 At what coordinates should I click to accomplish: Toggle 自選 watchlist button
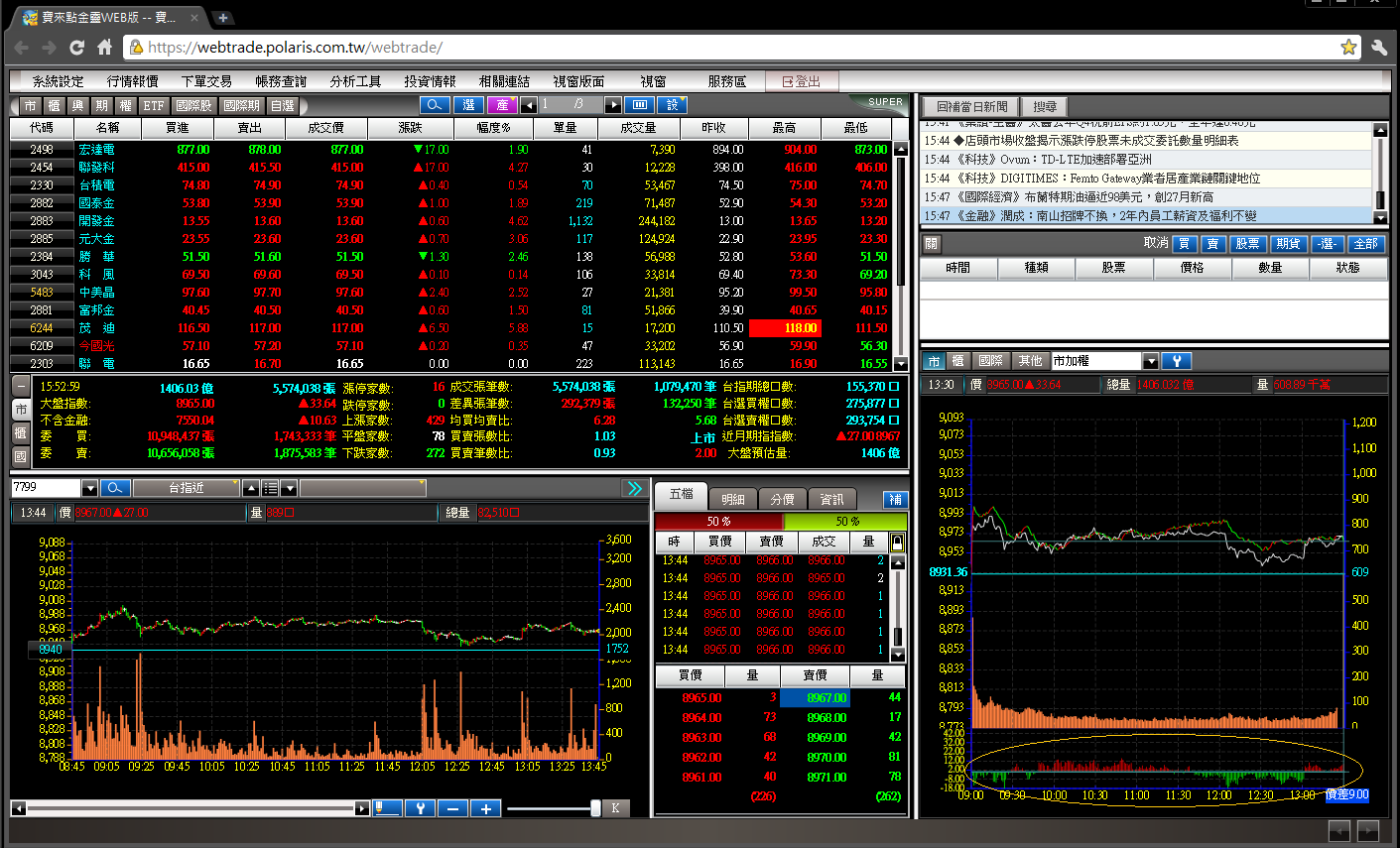(x=283, y=105)
